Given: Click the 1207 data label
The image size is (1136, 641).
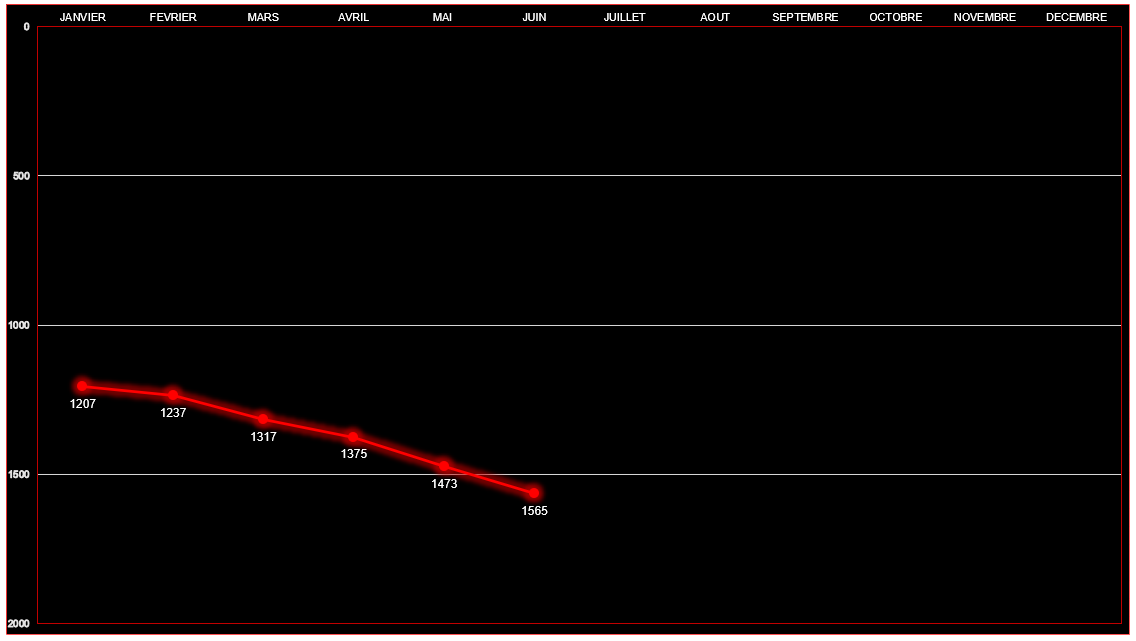Looking at the screenshot, I should 83,404.
